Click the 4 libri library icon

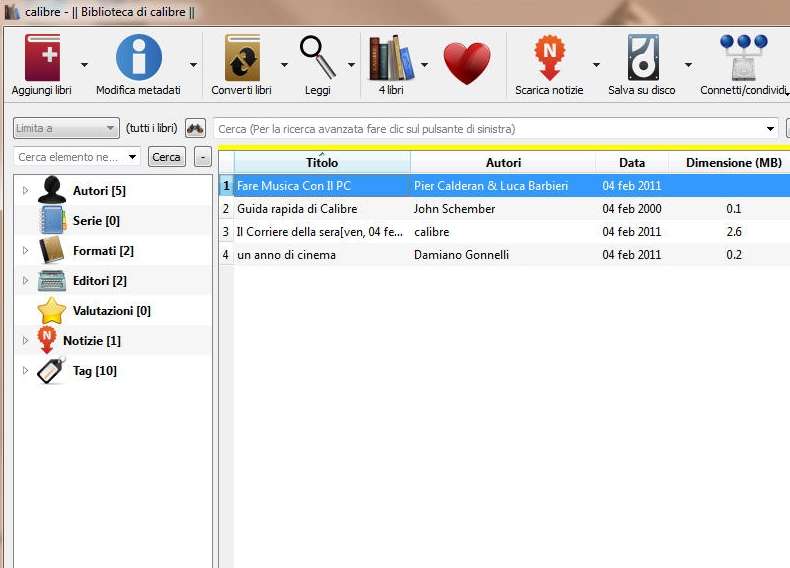tap(392, 57)
